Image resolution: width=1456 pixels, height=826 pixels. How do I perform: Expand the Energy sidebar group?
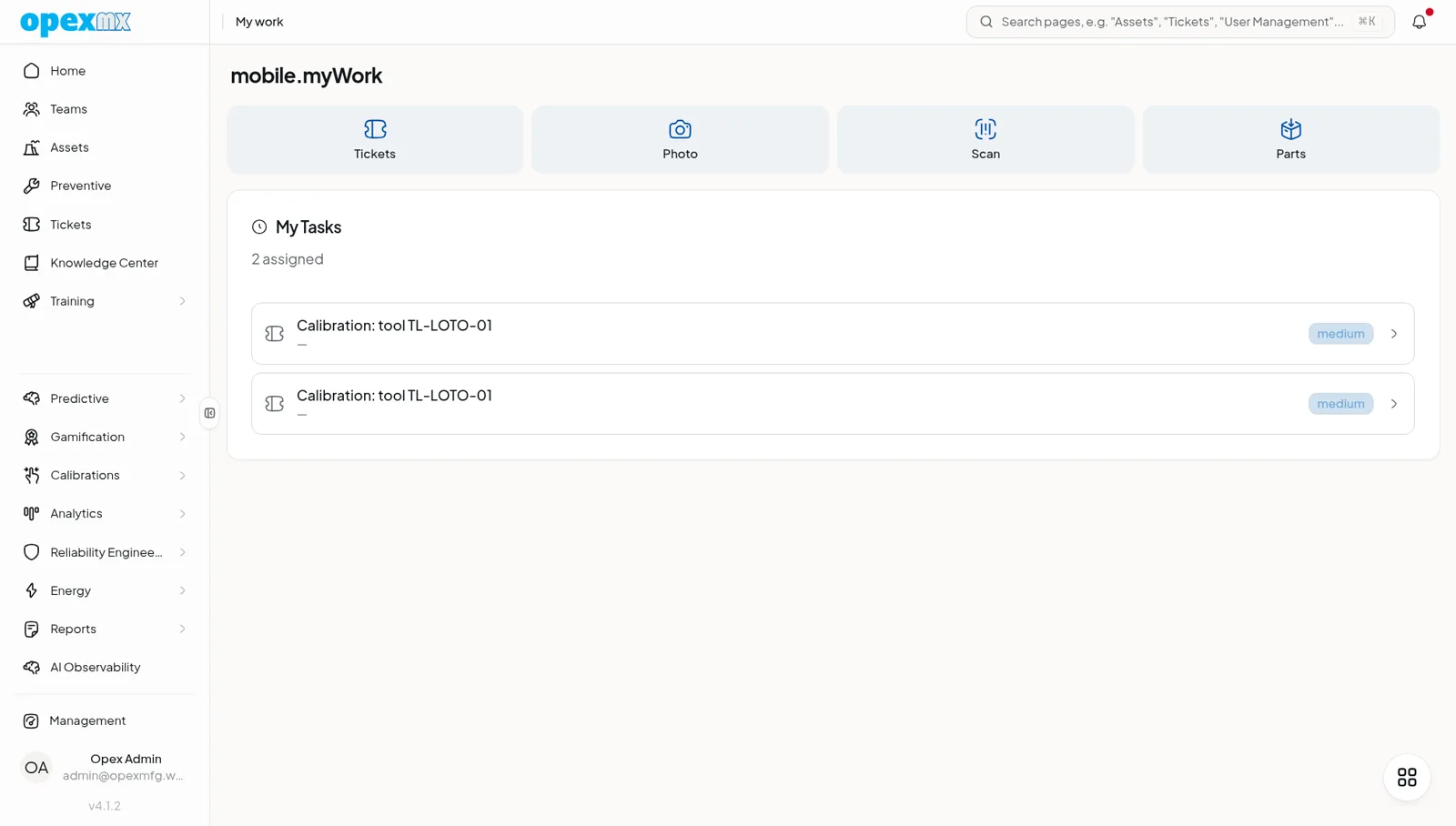(105, 590)
